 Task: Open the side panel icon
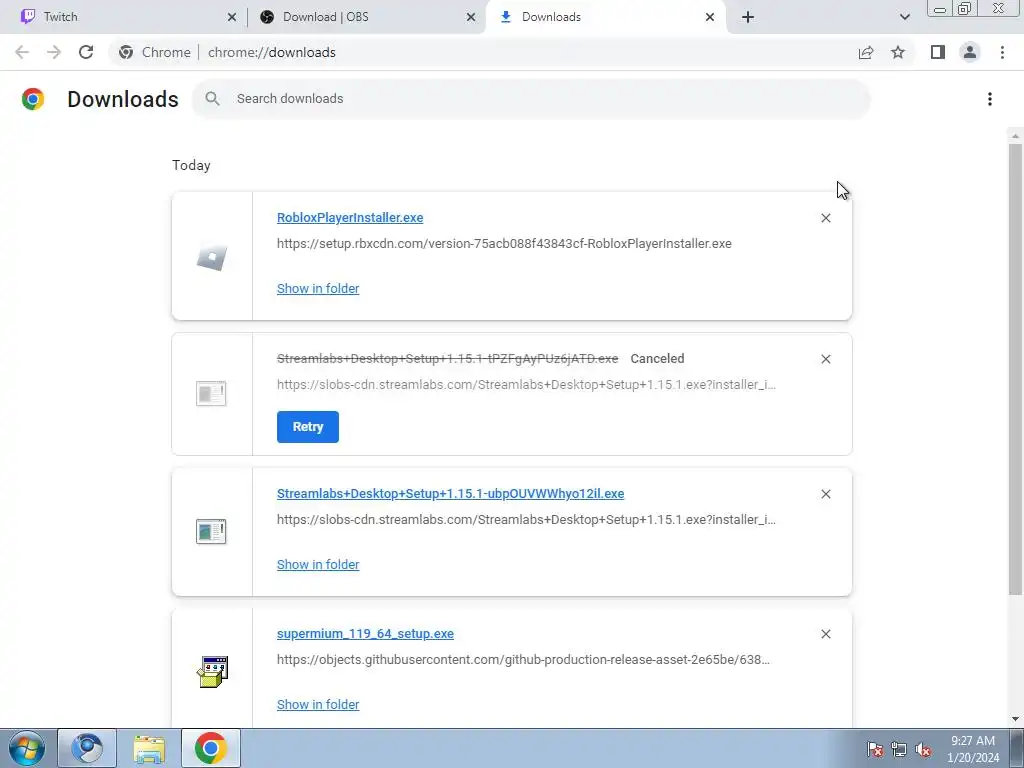pos(938,52)
